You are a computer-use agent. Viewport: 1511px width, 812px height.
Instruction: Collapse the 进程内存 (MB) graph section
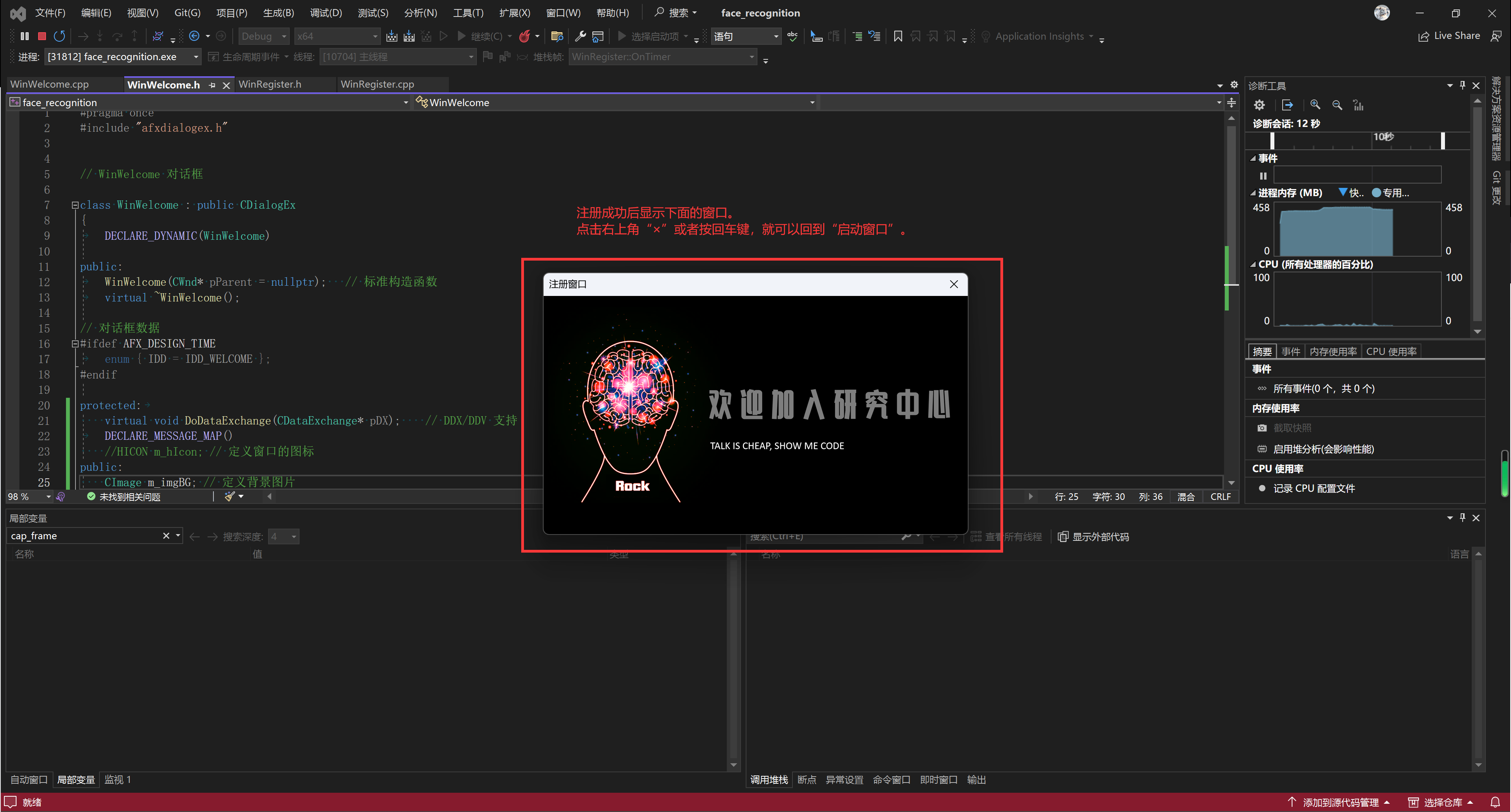[x=1253, y=193]
